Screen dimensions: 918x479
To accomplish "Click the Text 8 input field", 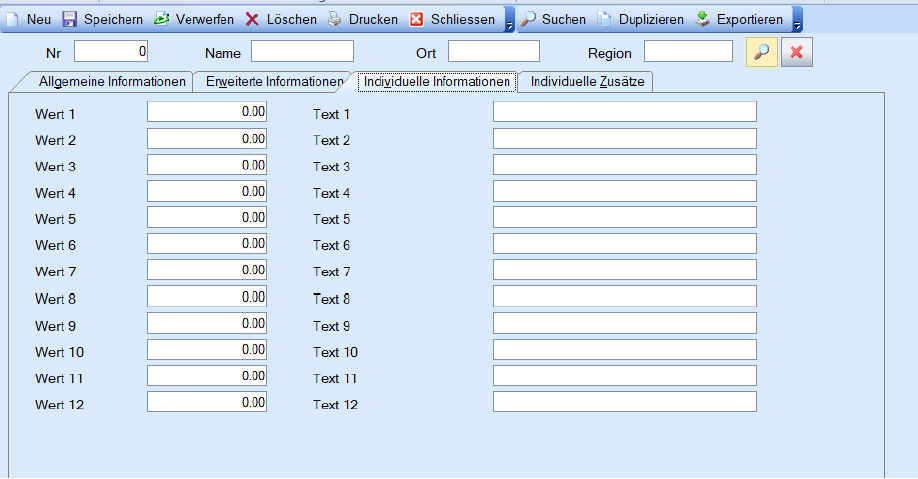I will point(625,296).
